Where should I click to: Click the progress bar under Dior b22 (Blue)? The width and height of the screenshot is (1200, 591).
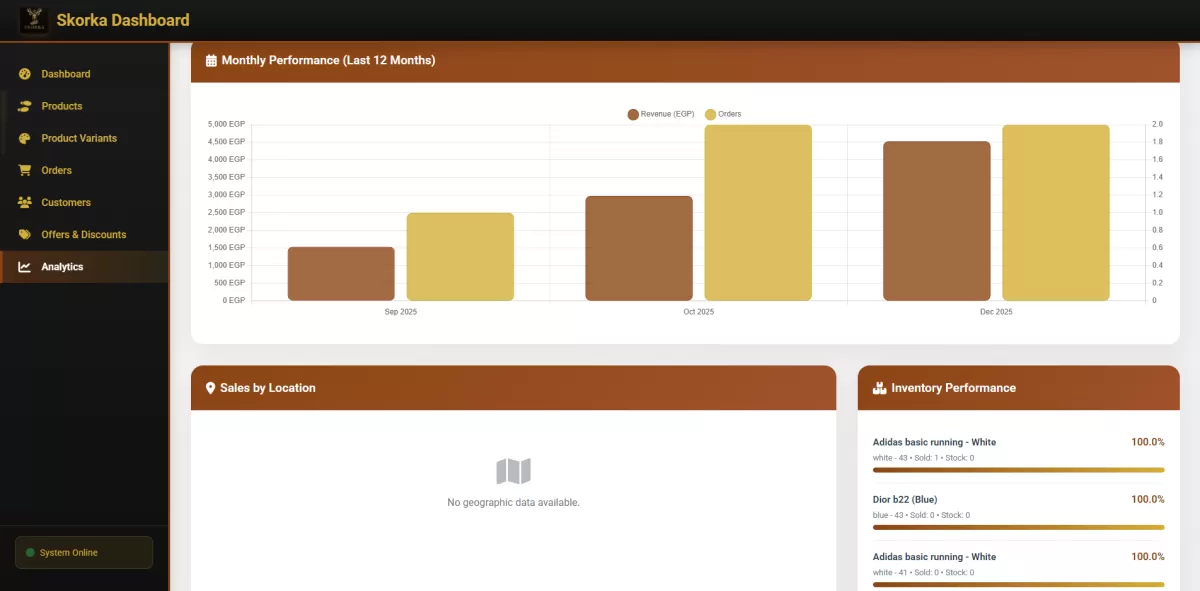[1018, 527]
